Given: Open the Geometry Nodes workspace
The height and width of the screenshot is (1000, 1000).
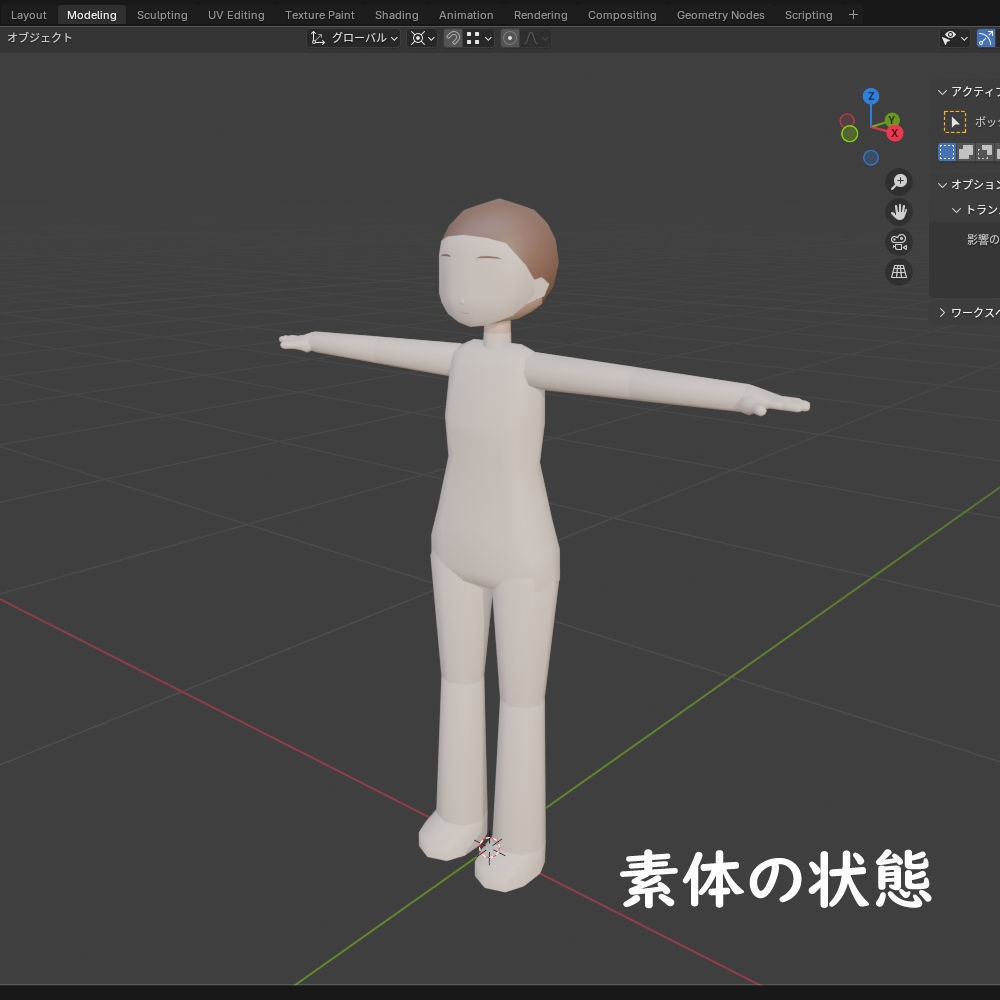Looking at the screenshot, I should click(x=720, y=14).
